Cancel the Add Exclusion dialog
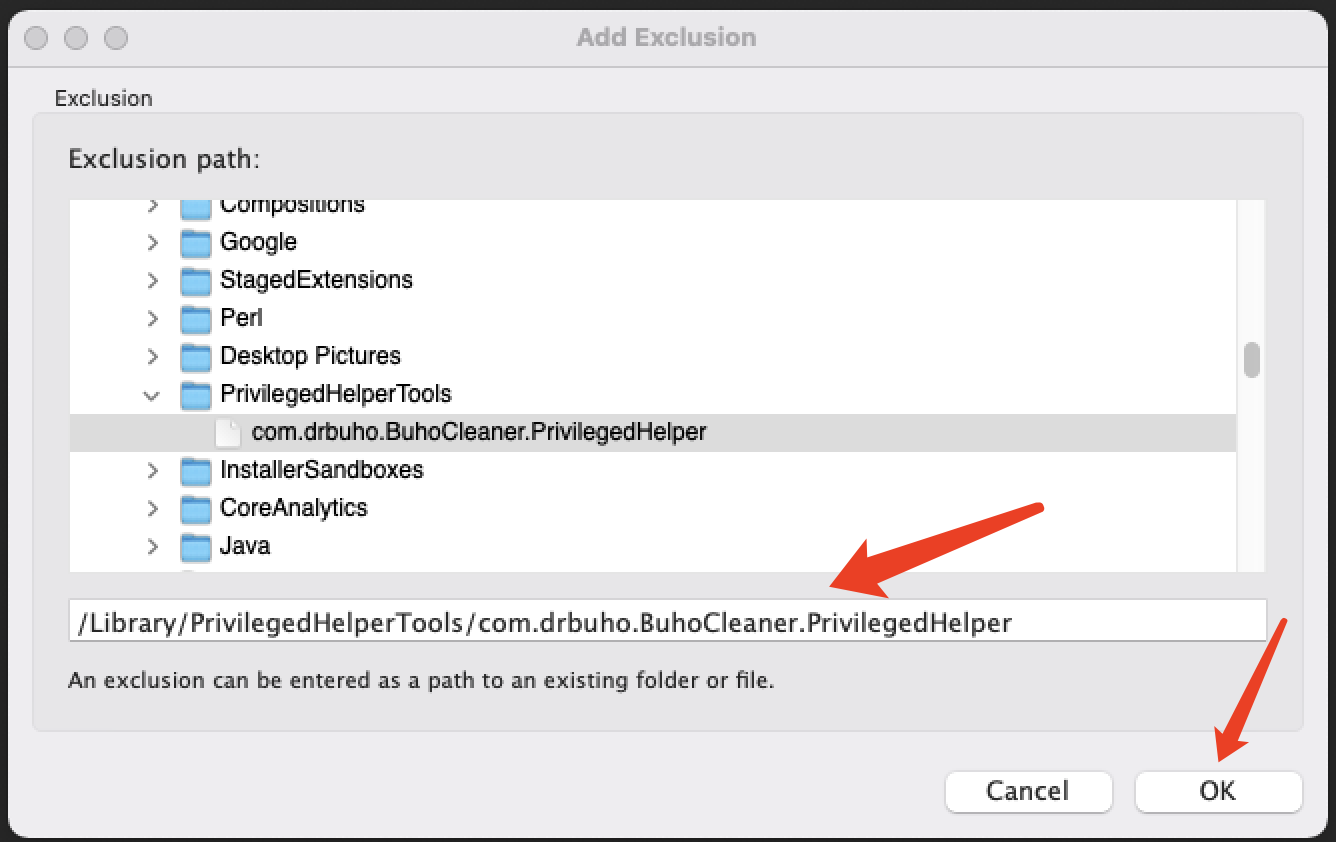The width and height of the screenshot is (1336, 842). tap(1028, 791)
